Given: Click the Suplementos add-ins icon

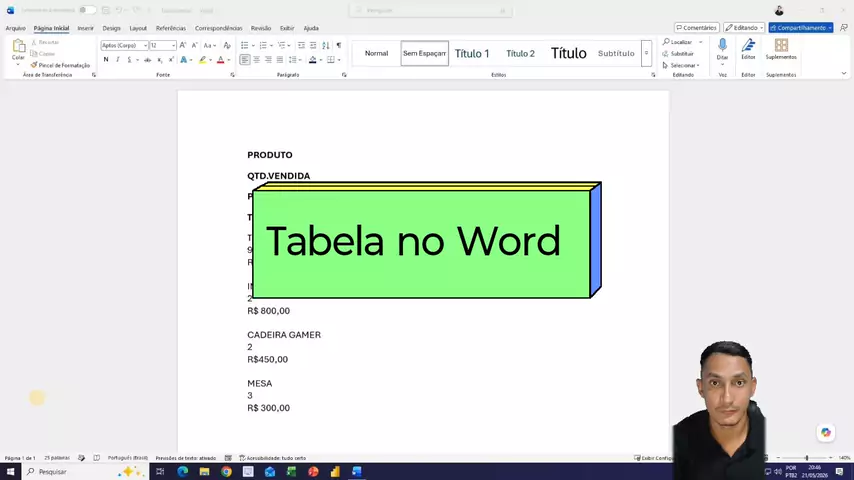Looking at the screenshot, I should [781, 45].
